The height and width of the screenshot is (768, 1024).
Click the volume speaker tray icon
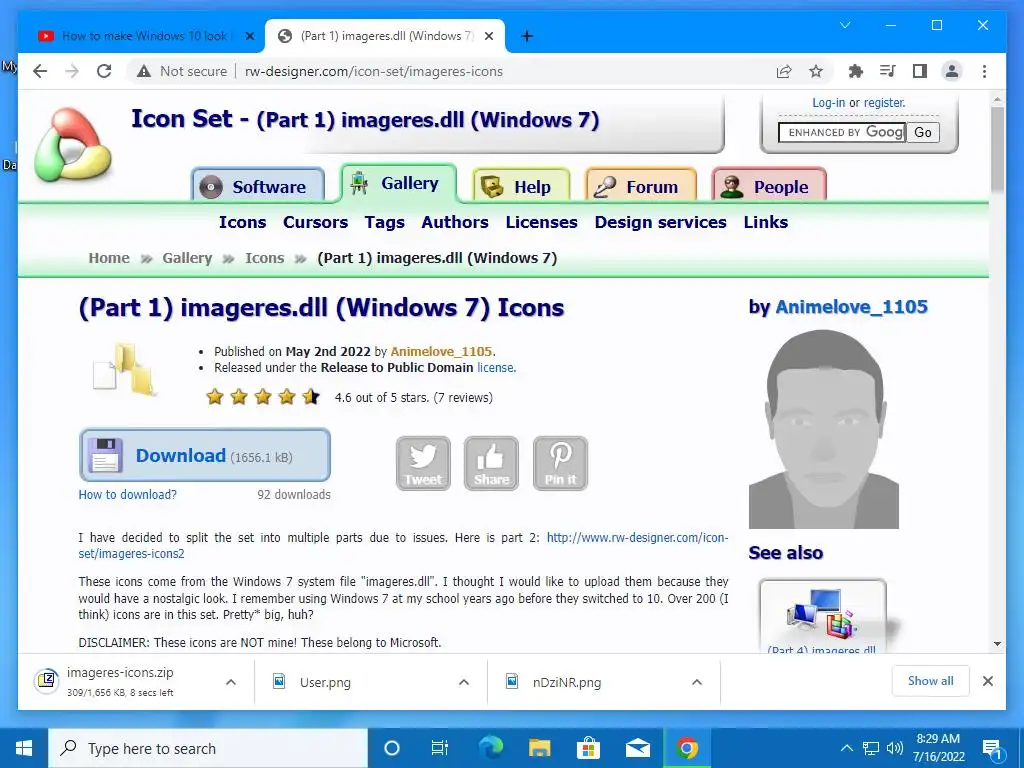click(x=895, y=748)
